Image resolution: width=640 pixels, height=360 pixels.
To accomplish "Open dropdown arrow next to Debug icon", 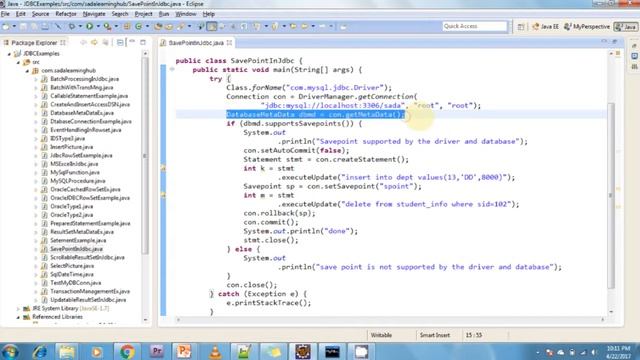I will (80, 27).
